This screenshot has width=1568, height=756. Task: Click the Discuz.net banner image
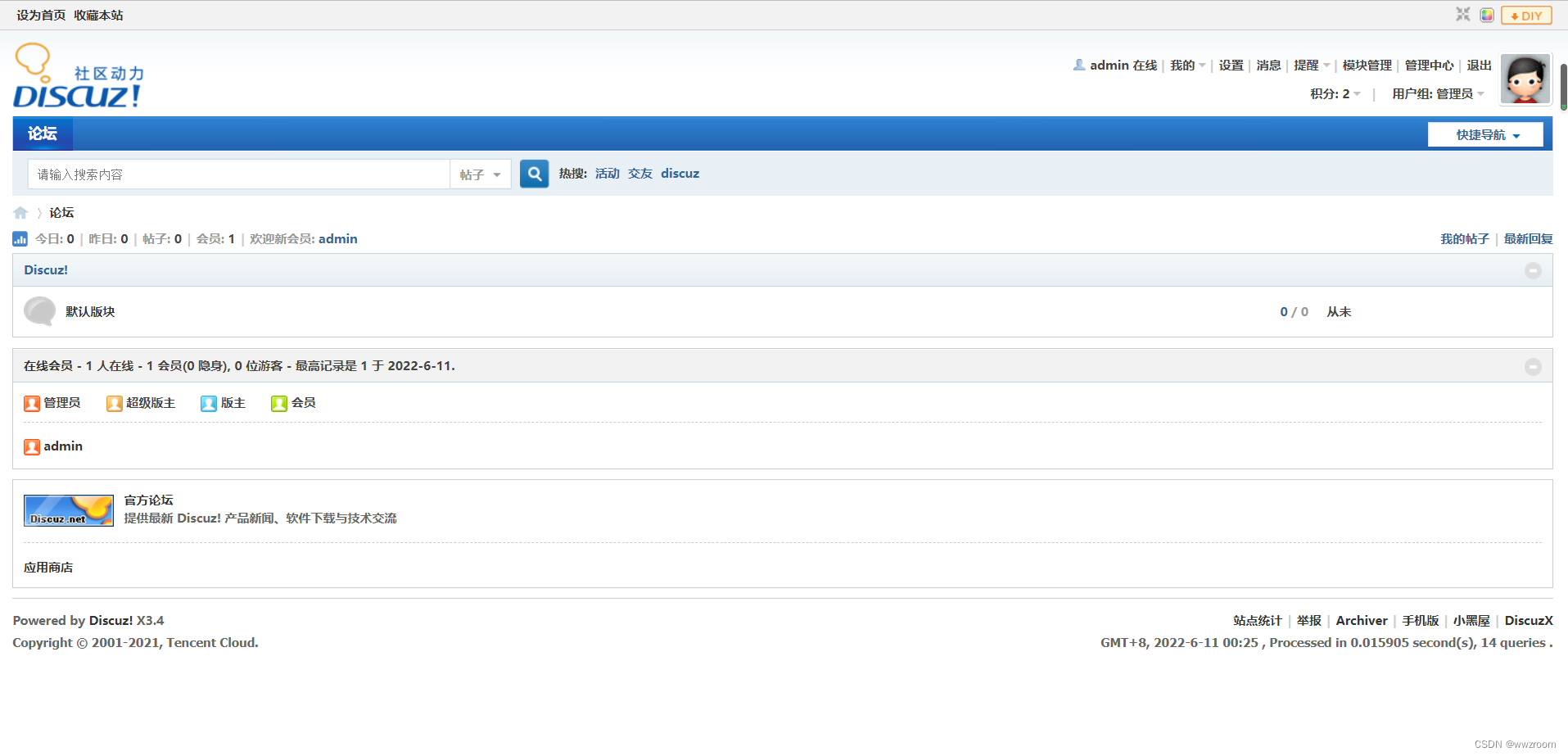(69, 510)
